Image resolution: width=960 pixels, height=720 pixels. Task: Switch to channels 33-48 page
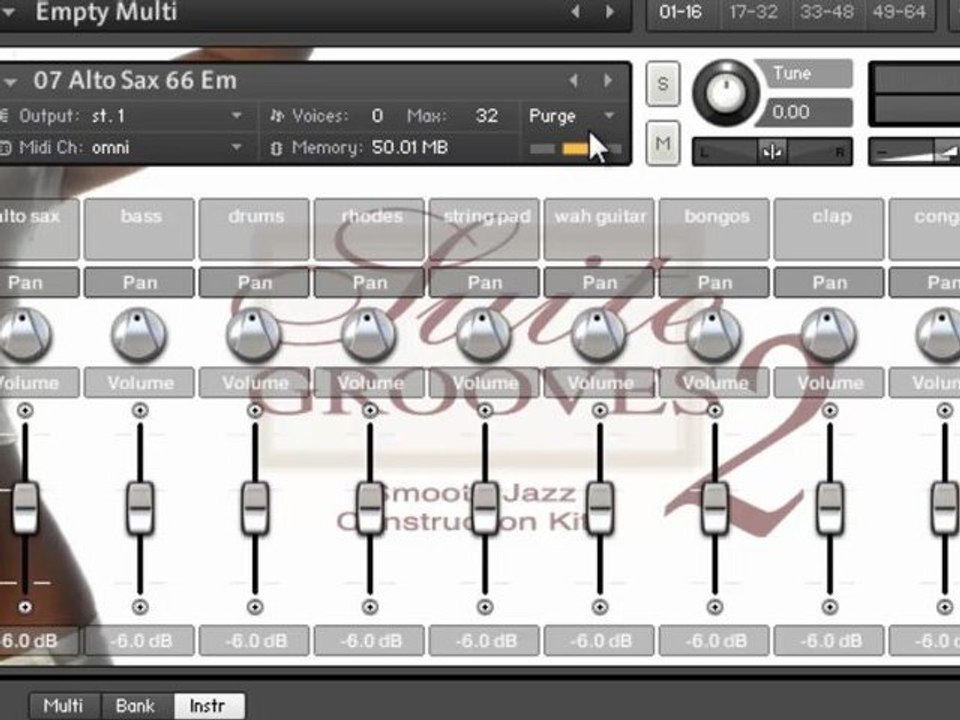click(827, 12)
